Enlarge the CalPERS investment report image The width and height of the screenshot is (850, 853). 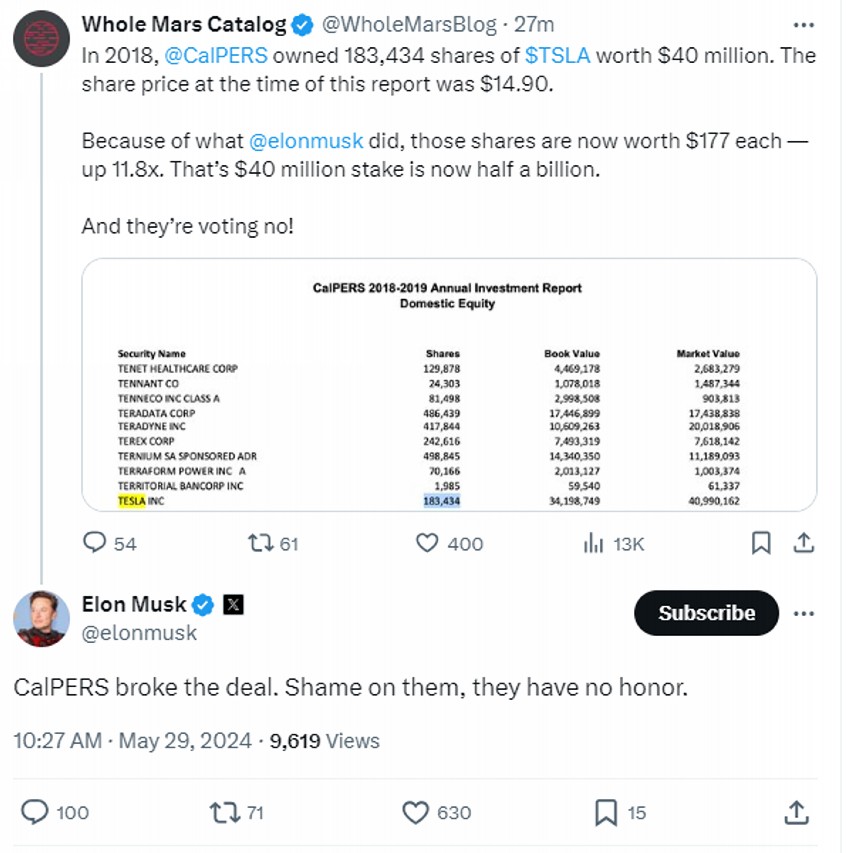(449, 385)
